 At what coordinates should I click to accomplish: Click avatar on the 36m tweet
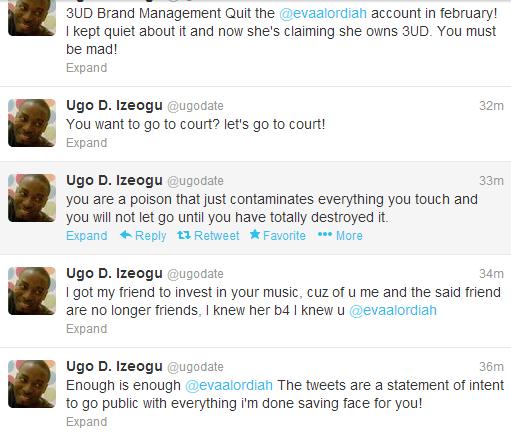click(x=32, y=384)
